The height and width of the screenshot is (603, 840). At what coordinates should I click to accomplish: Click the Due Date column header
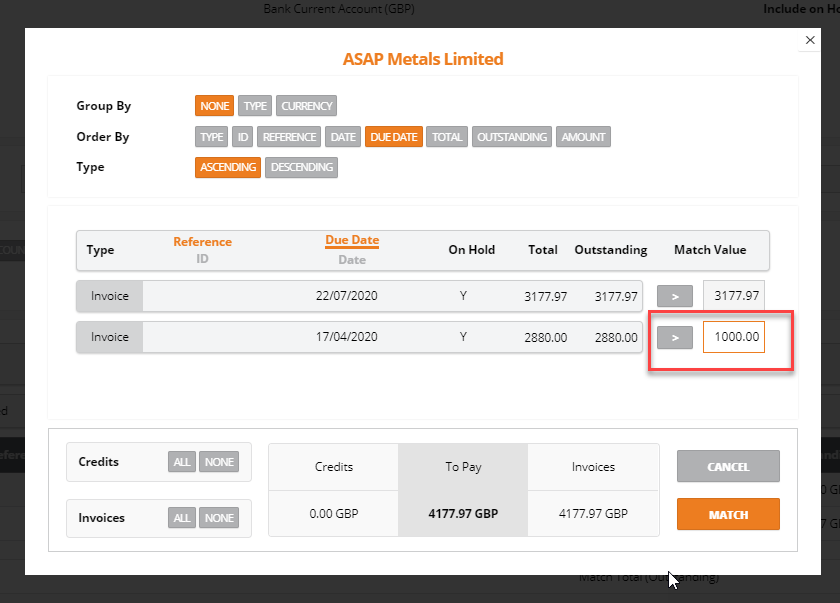click(x=352, y=240)
